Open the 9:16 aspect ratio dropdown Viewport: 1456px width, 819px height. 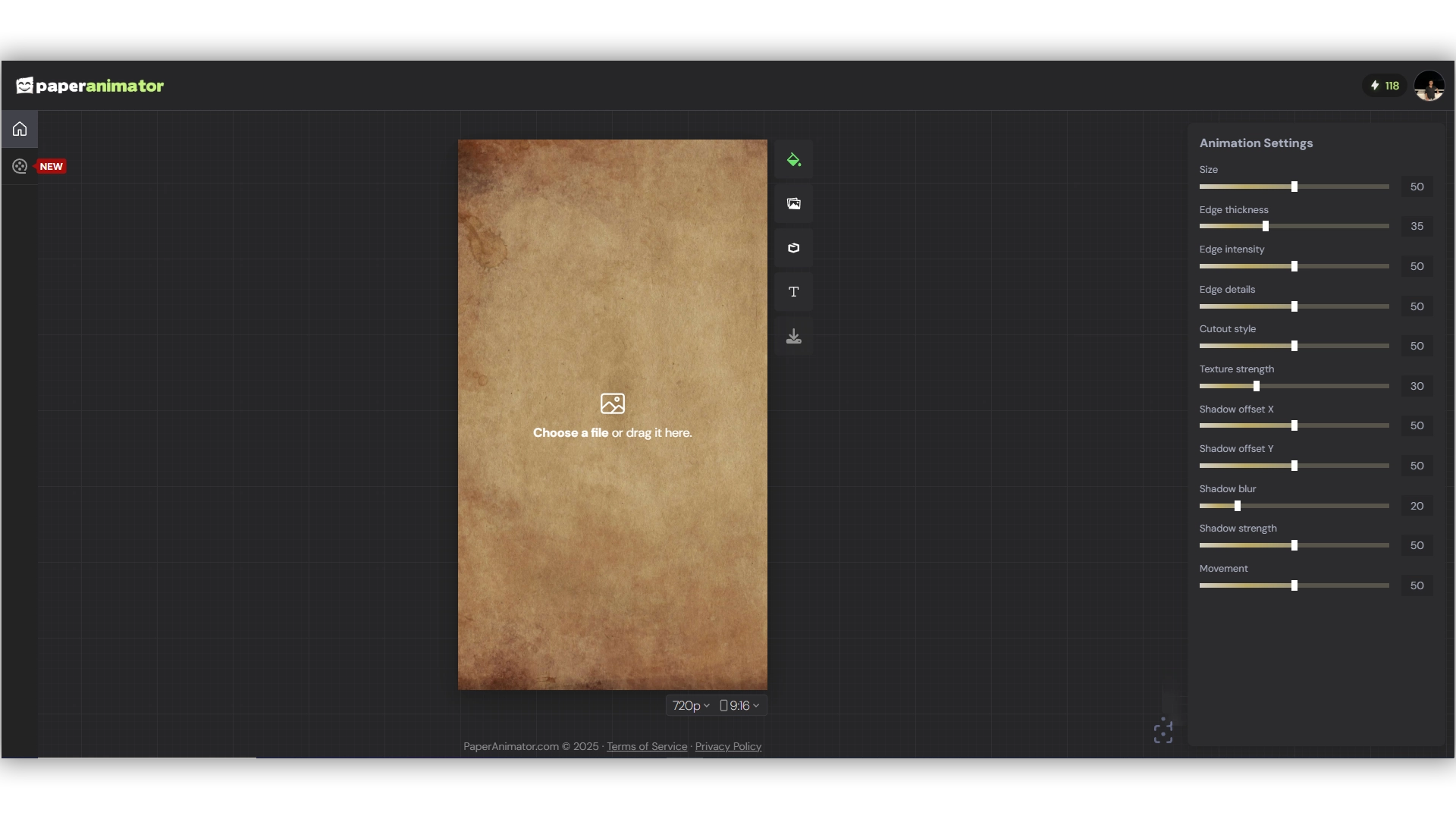(x=739, y=705)
